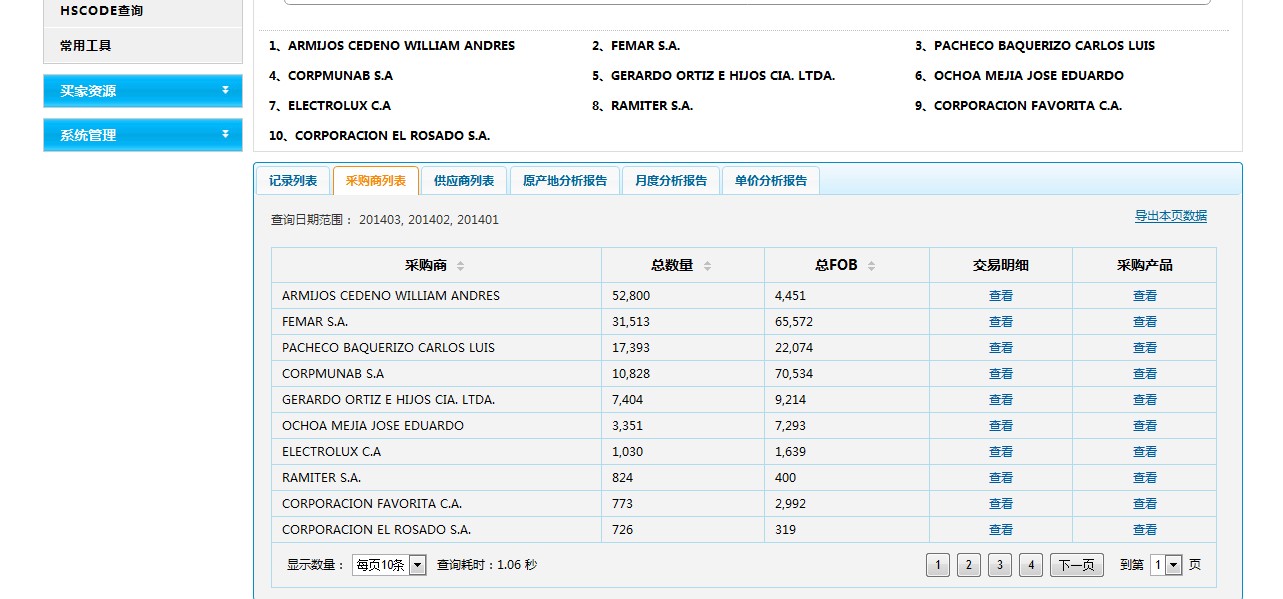The width and height of the screenshot is (1283, 599).
Task: View 交易明细 for ELECTROLUX C.A
Action: point(1001,452)
